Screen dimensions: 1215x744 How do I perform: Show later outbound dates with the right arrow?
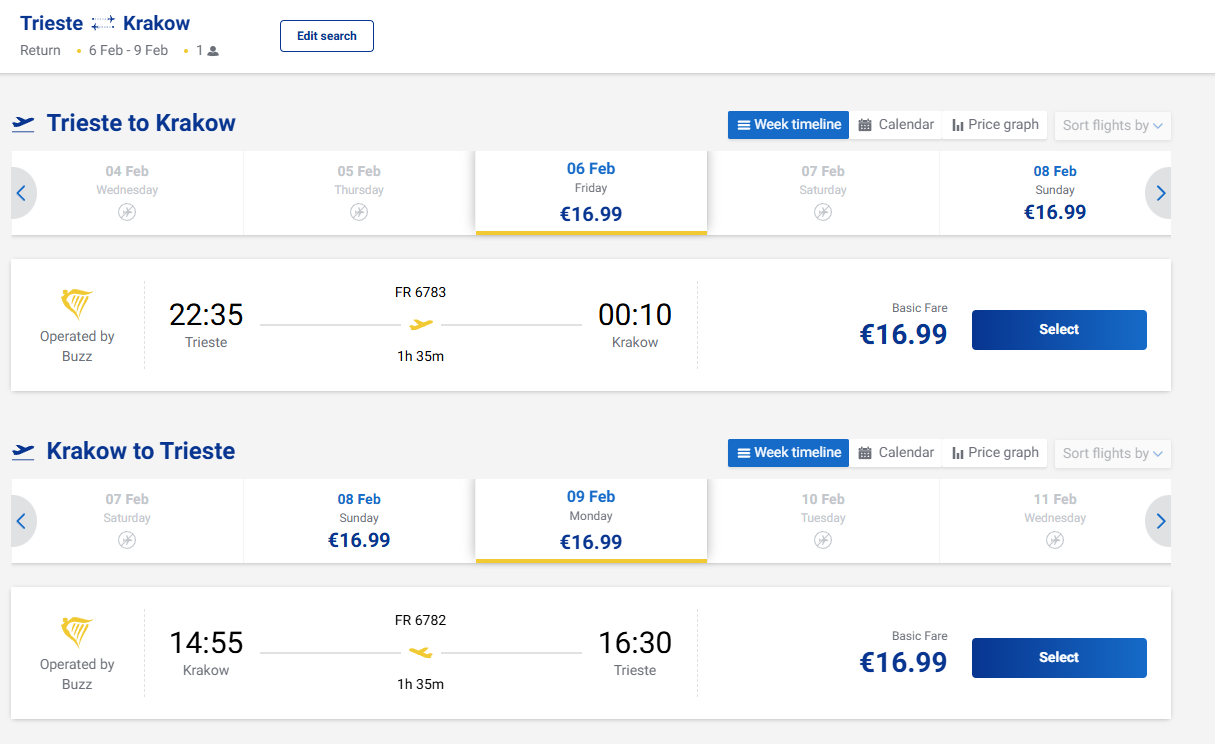(1160, 194)
